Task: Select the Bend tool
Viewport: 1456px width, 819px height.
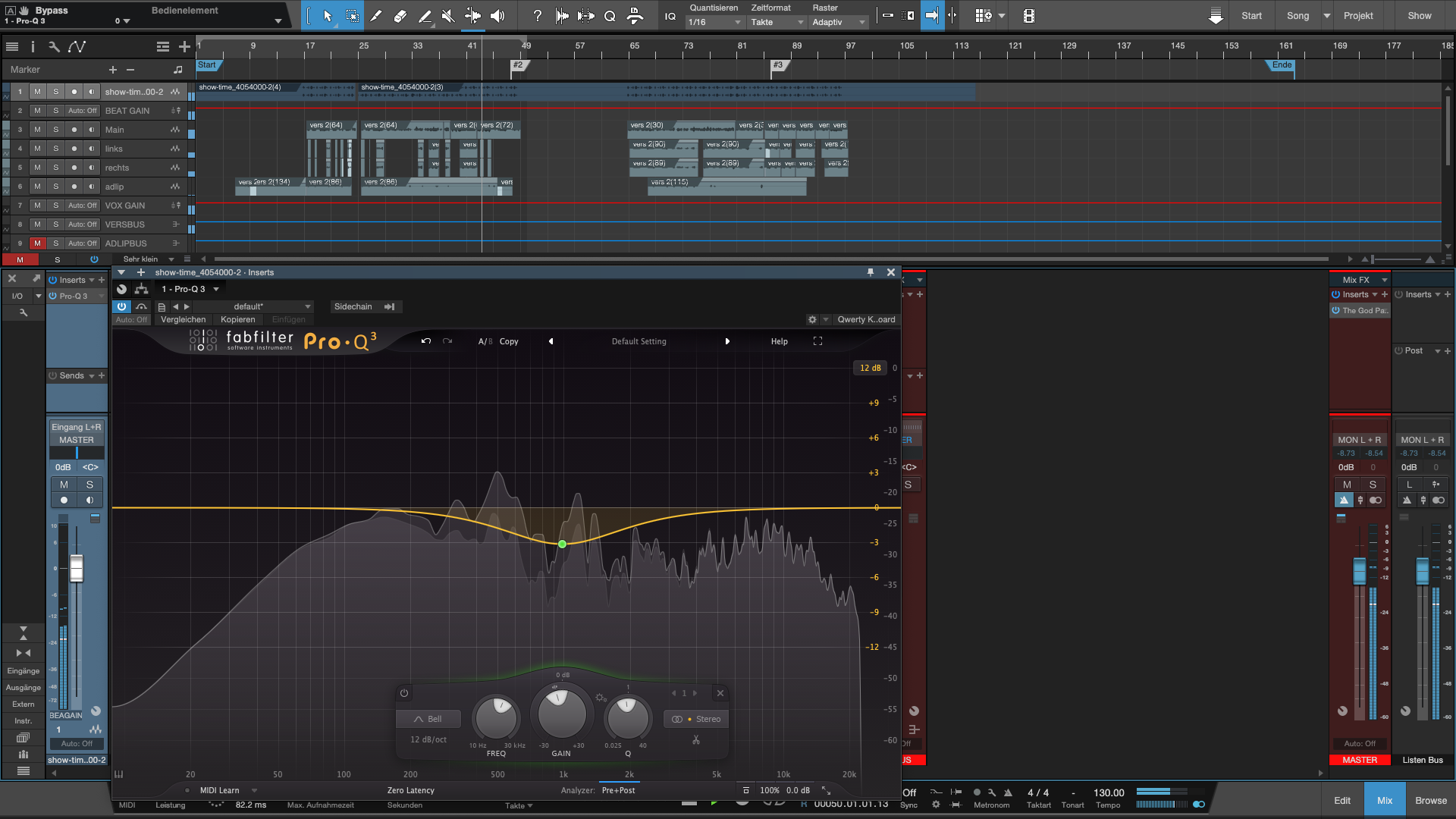Action: [472, 16]
